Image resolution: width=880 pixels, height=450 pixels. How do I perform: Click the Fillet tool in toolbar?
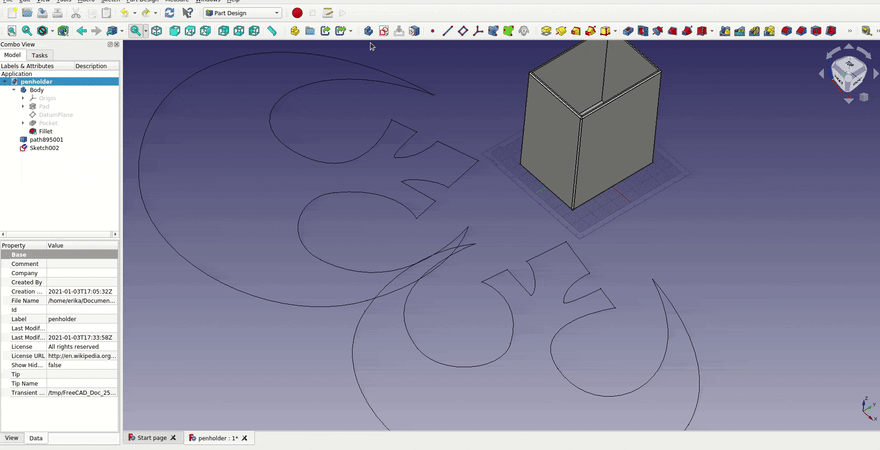786,31
